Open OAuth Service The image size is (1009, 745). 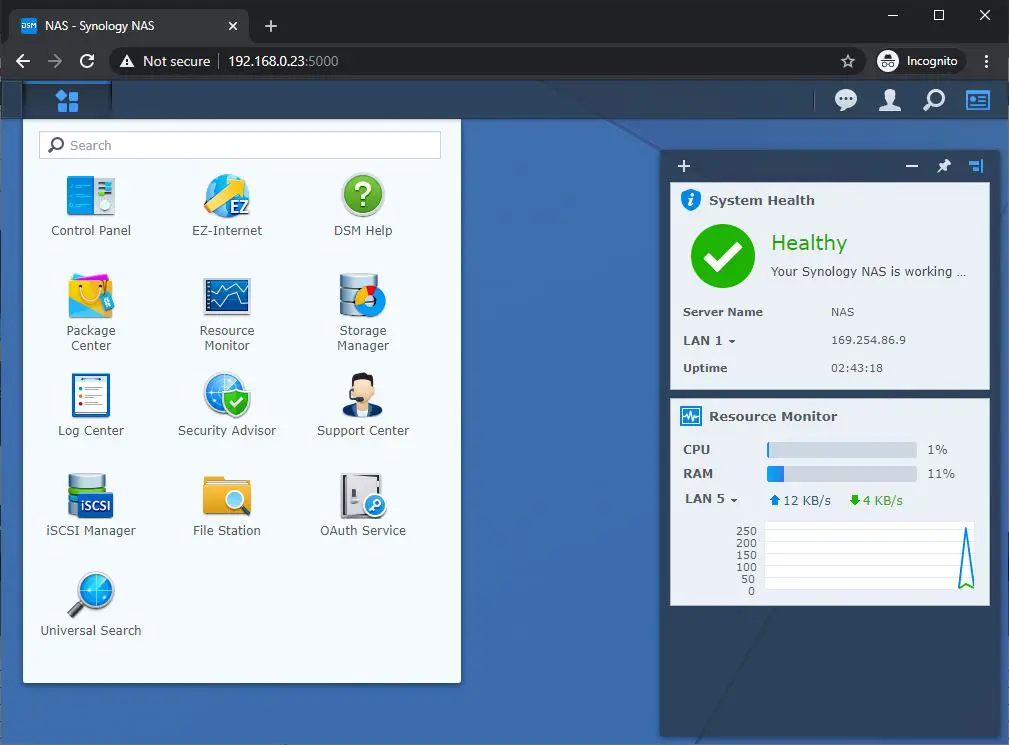pyautogui.click(x=363, y=506)
